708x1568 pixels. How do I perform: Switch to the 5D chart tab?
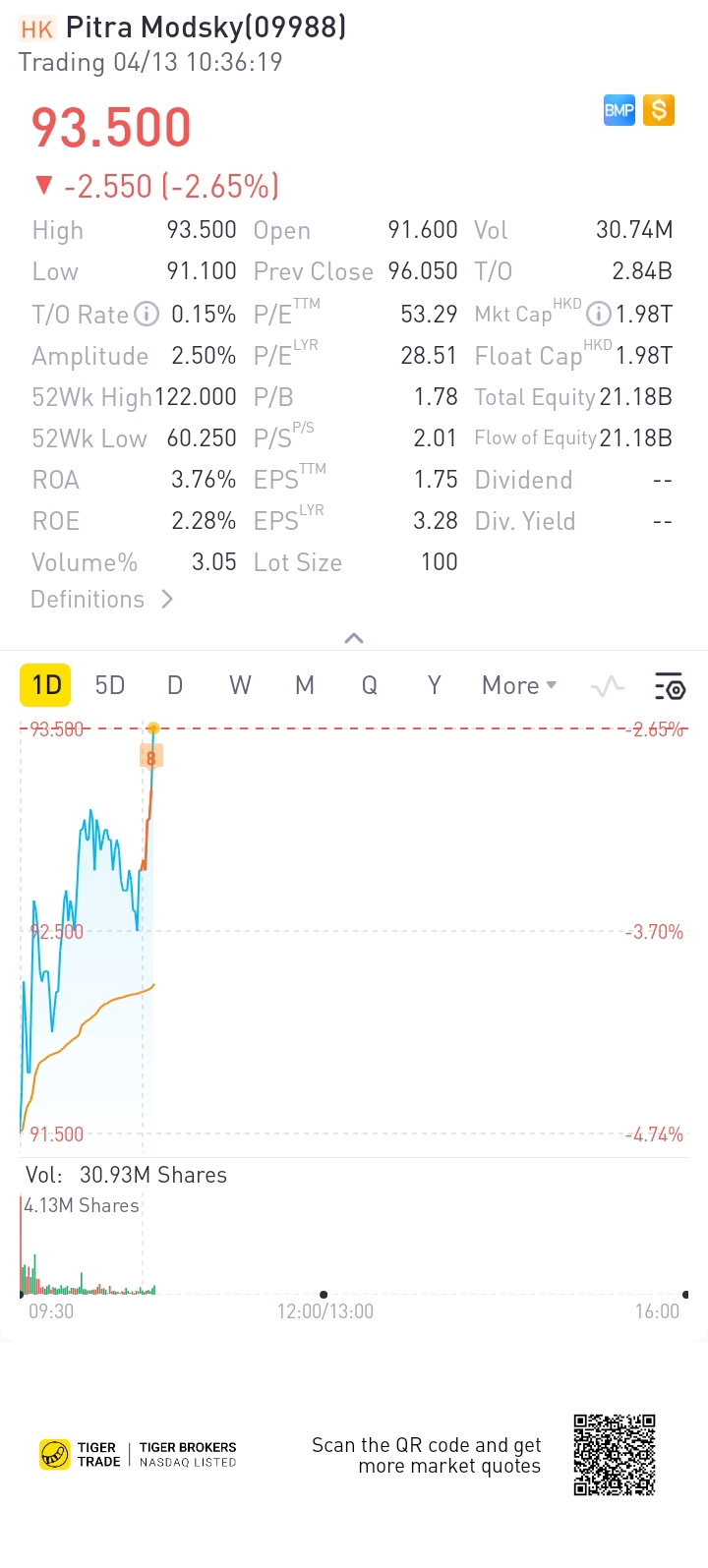pyautogui.click(x=110, y=685)
